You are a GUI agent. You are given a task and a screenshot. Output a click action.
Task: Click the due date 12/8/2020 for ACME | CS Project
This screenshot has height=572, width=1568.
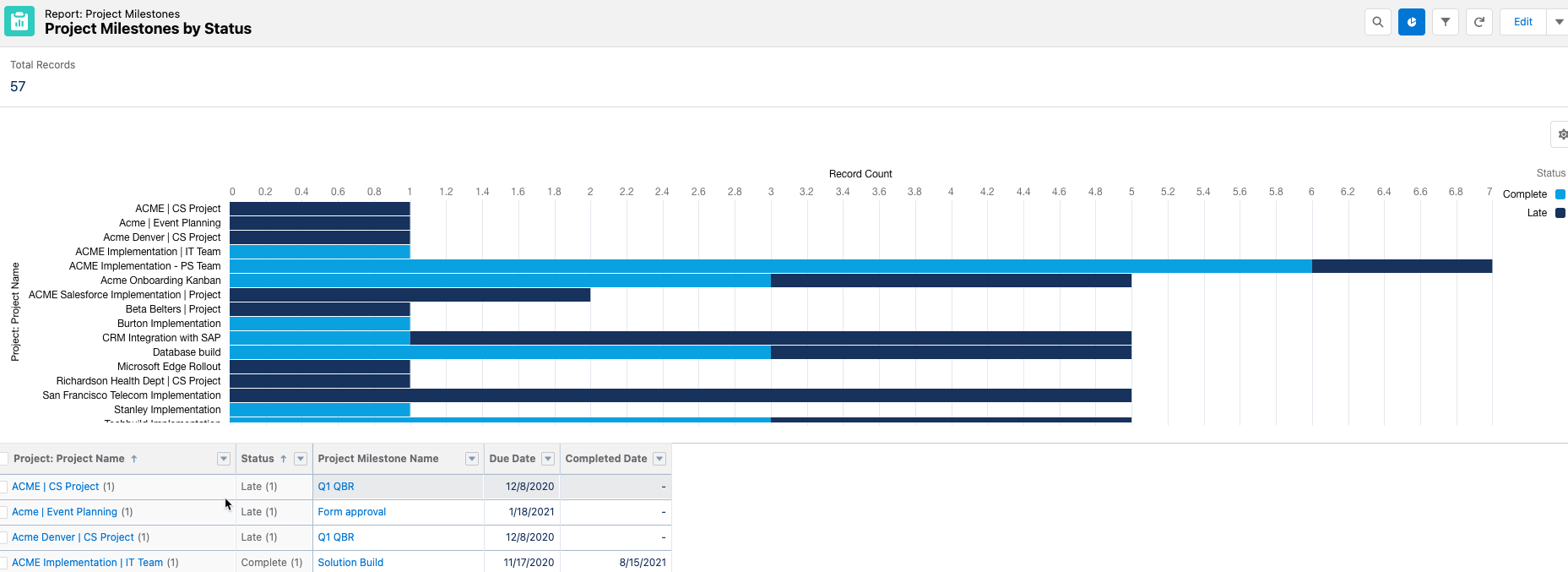click(x=530, y=487)
